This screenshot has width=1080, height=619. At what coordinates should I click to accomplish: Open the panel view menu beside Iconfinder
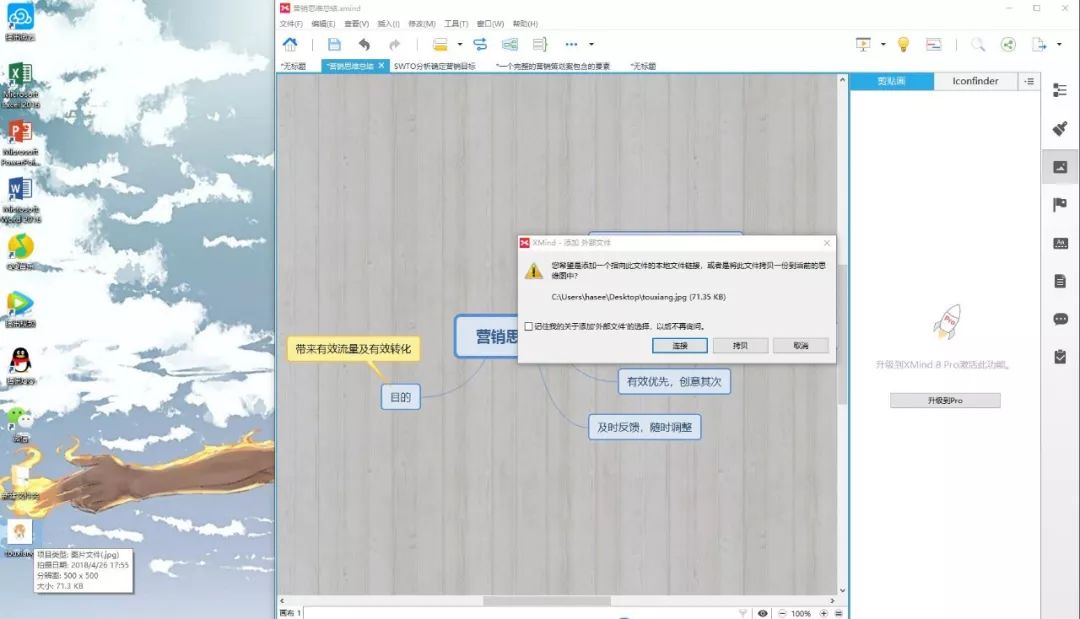pyautogui.click(x=1029, y=81)
